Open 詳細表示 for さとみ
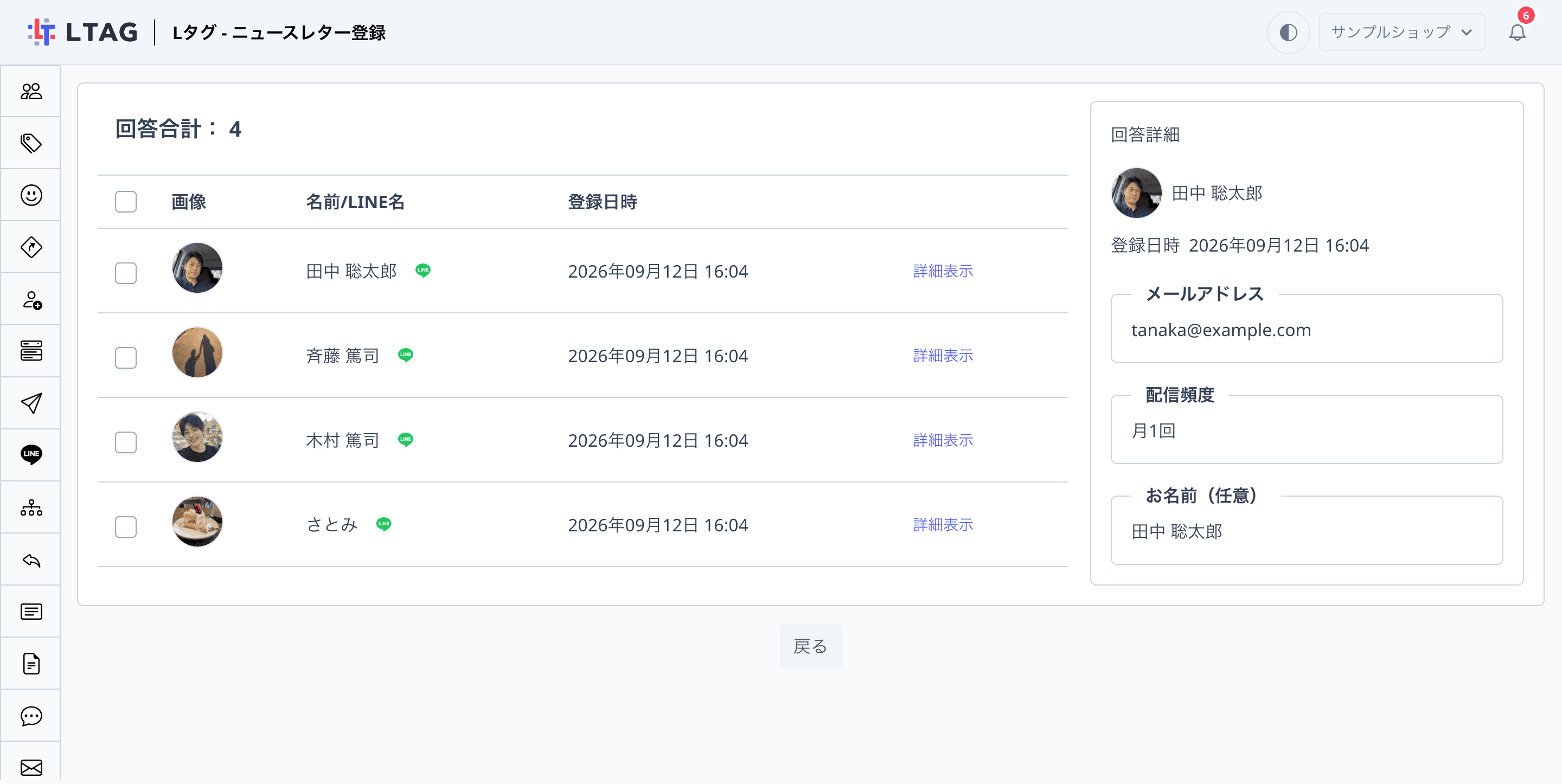 (x=943, y=524)
